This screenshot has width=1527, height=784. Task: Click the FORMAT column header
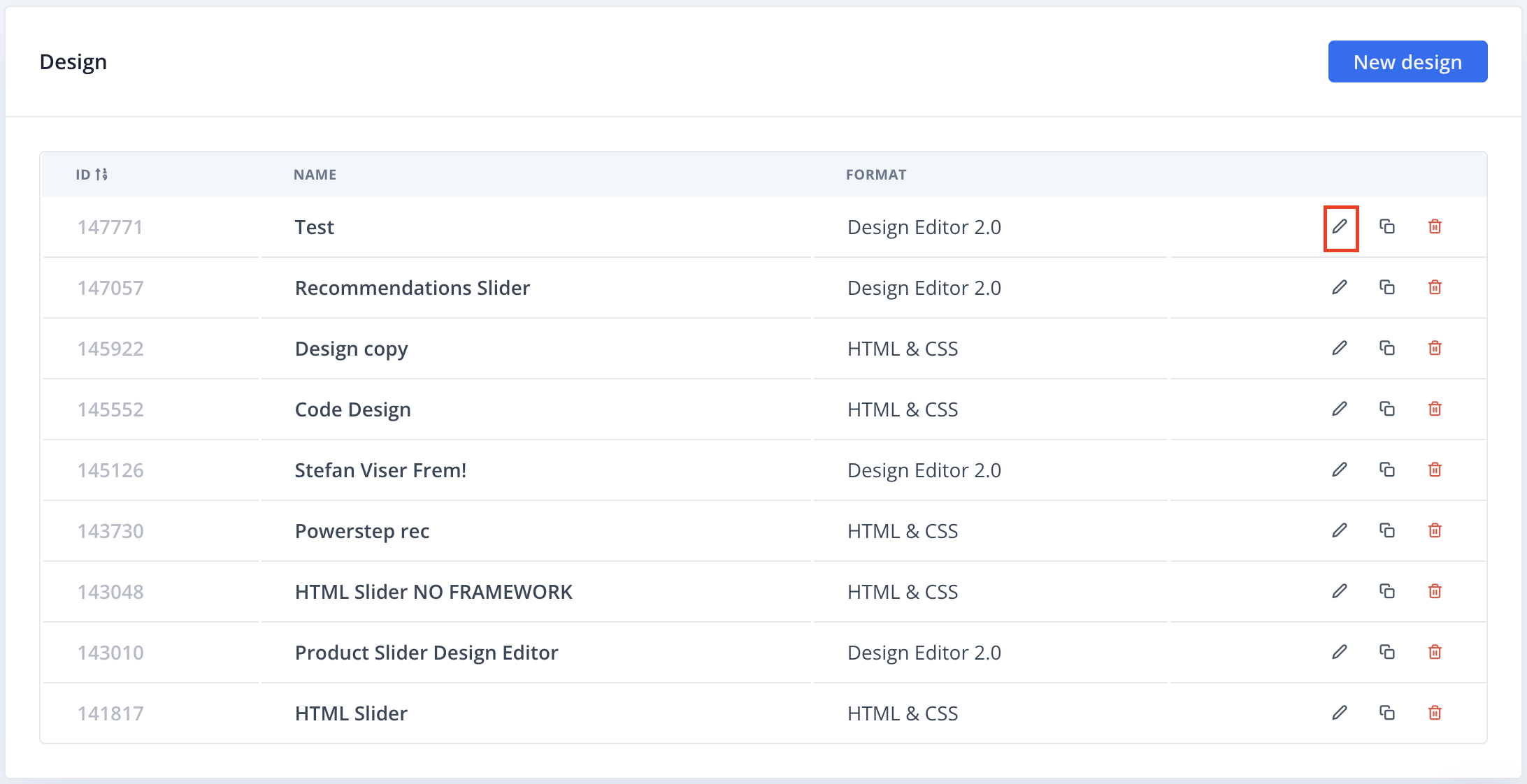click(875, 175)
